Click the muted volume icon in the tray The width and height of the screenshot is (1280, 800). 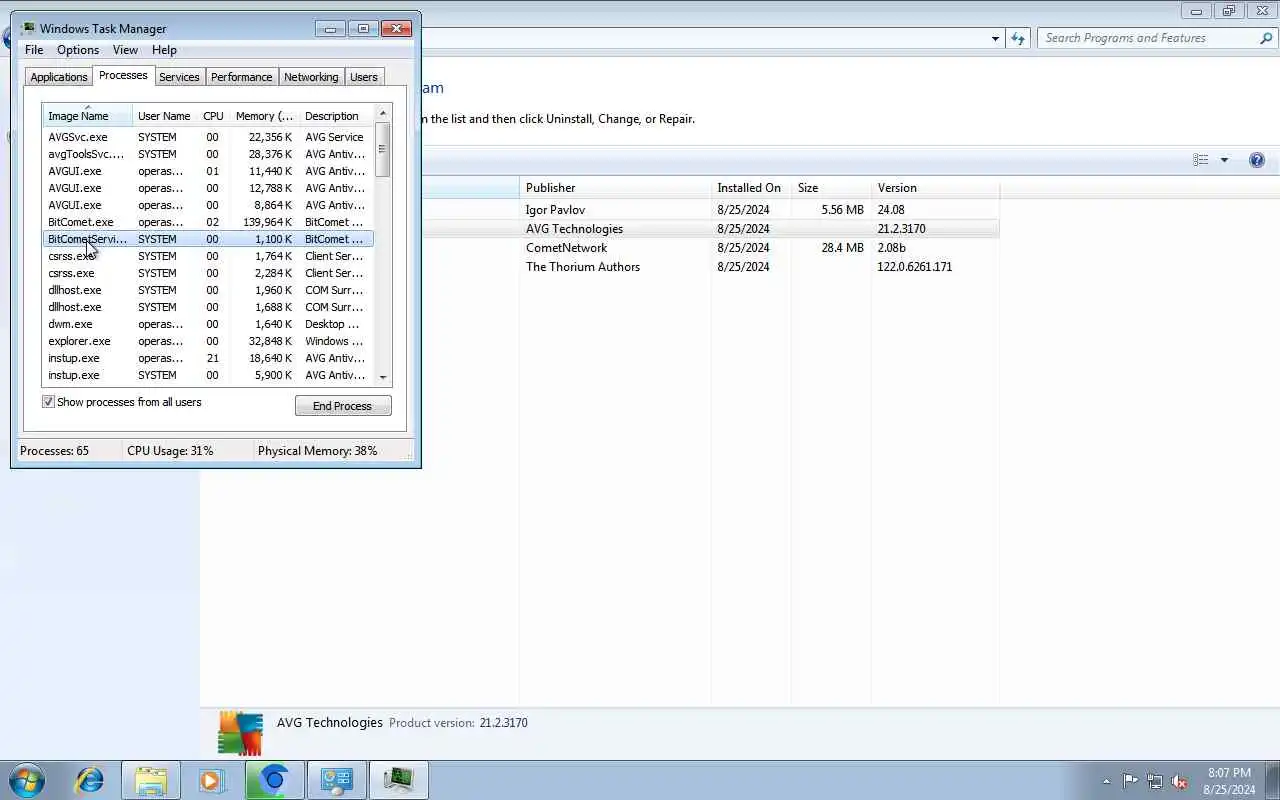pyautogui.click(x=1179, y=781)
